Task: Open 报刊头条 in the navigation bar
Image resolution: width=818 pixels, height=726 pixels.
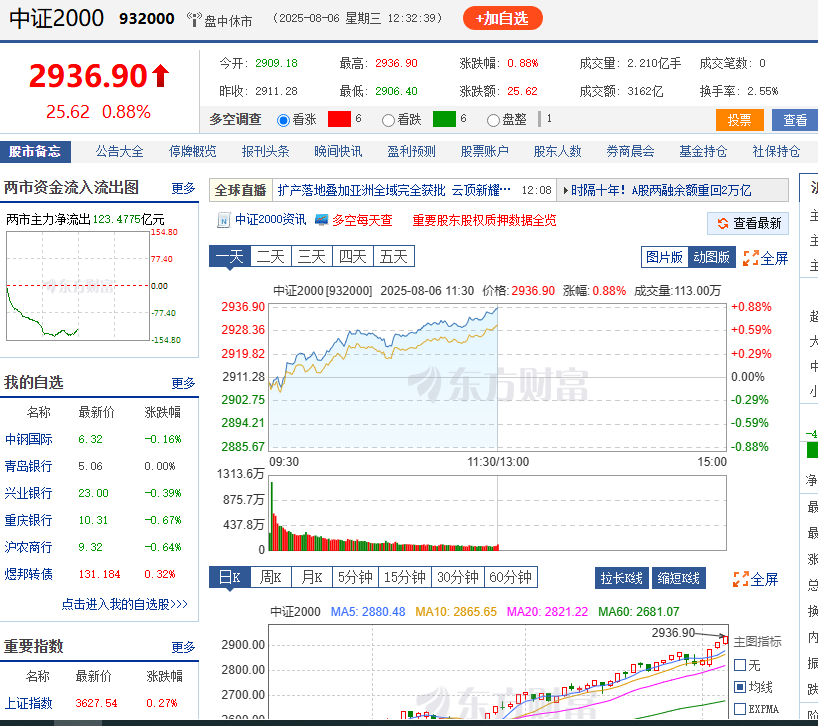Action: 266,152
